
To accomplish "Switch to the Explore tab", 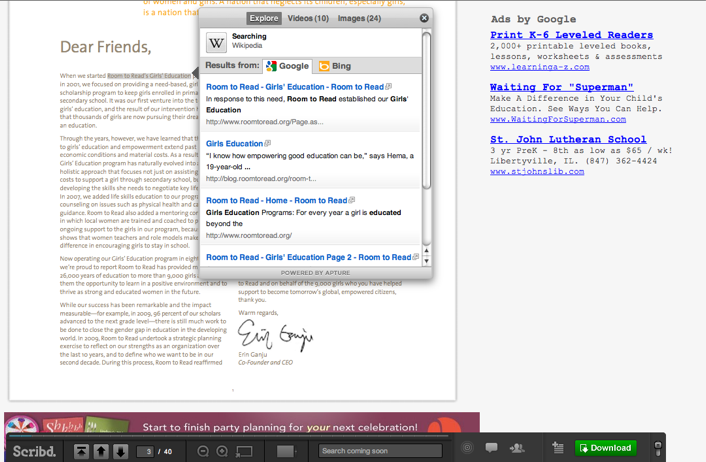I will 264,18.
